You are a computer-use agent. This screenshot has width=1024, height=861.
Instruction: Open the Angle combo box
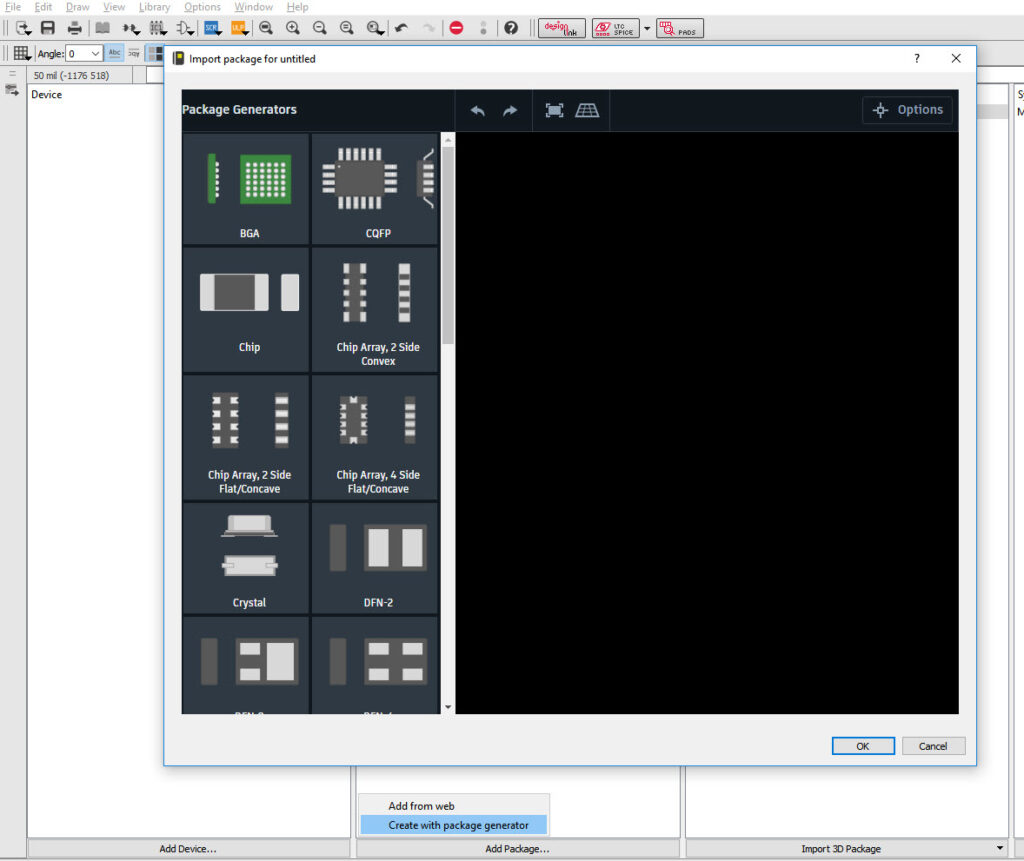click(x=84, y=54)
